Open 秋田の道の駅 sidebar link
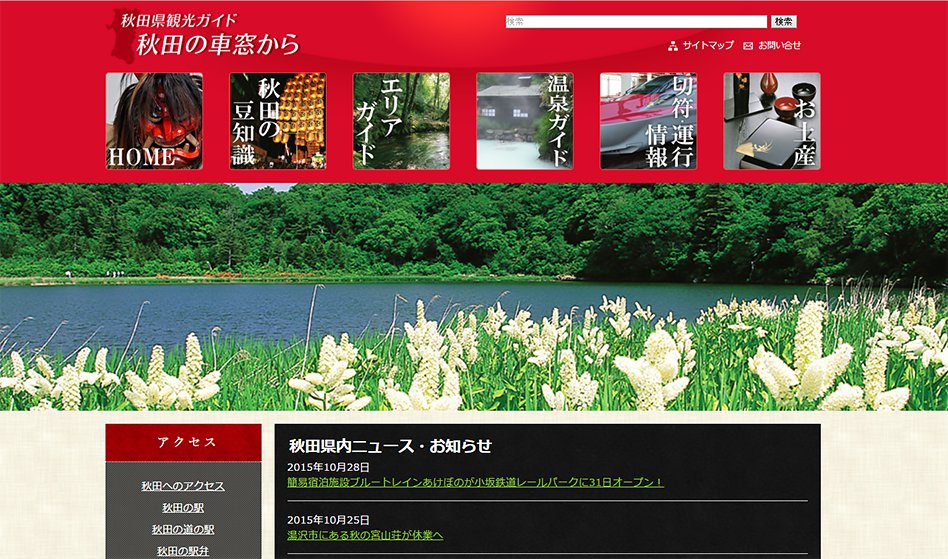Image resolution: width=948 pixels, height=559 pixels. point(183,530)
